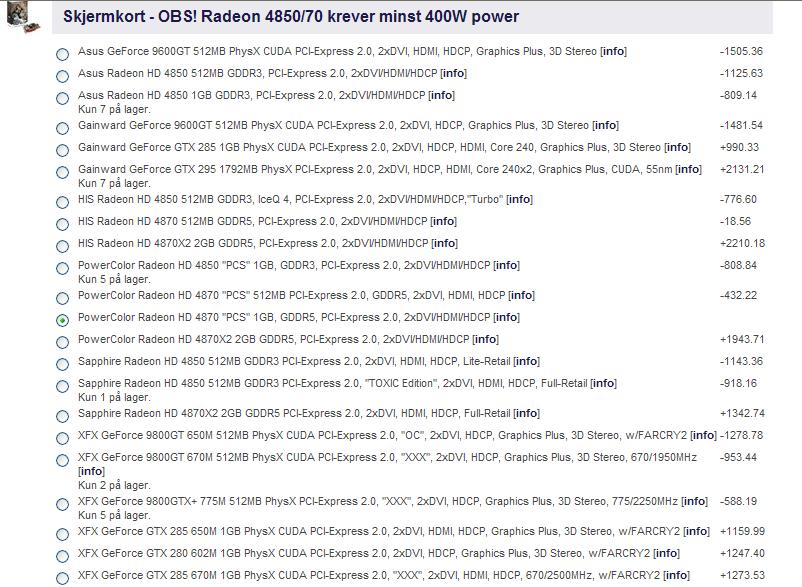
Task: Choose HIS Radeon HD 4870X2 2GB option
Action: (x=62, y=246)
